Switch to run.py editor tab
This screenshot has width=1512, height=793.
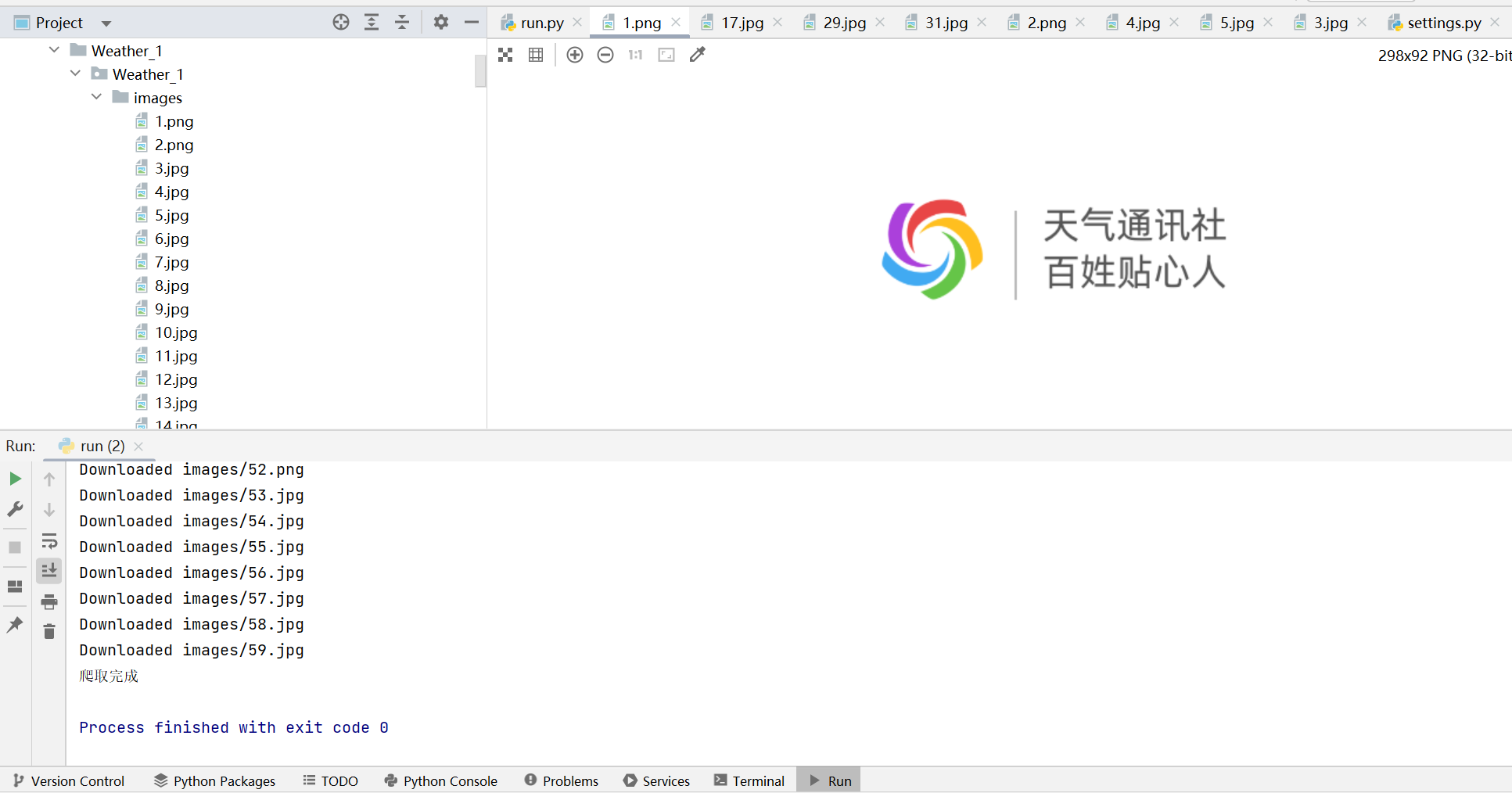pyautogui.click(x=542, y=23)
